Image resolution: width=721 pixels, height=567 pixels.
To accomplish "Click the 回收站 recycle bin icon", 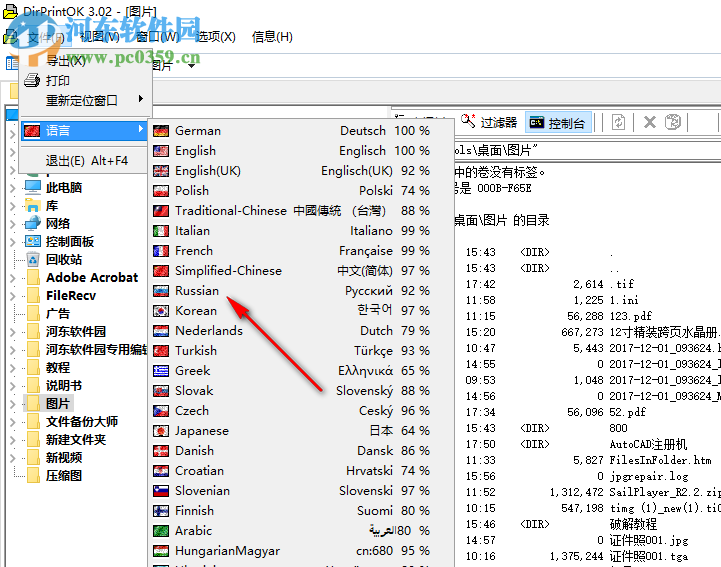I will pos(33,259).
